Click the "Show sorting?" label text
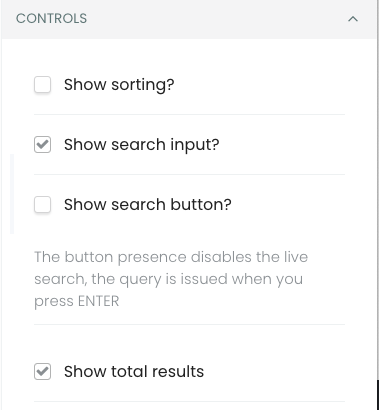The width and height of the screenshot is (379, 410). [119, 85]
